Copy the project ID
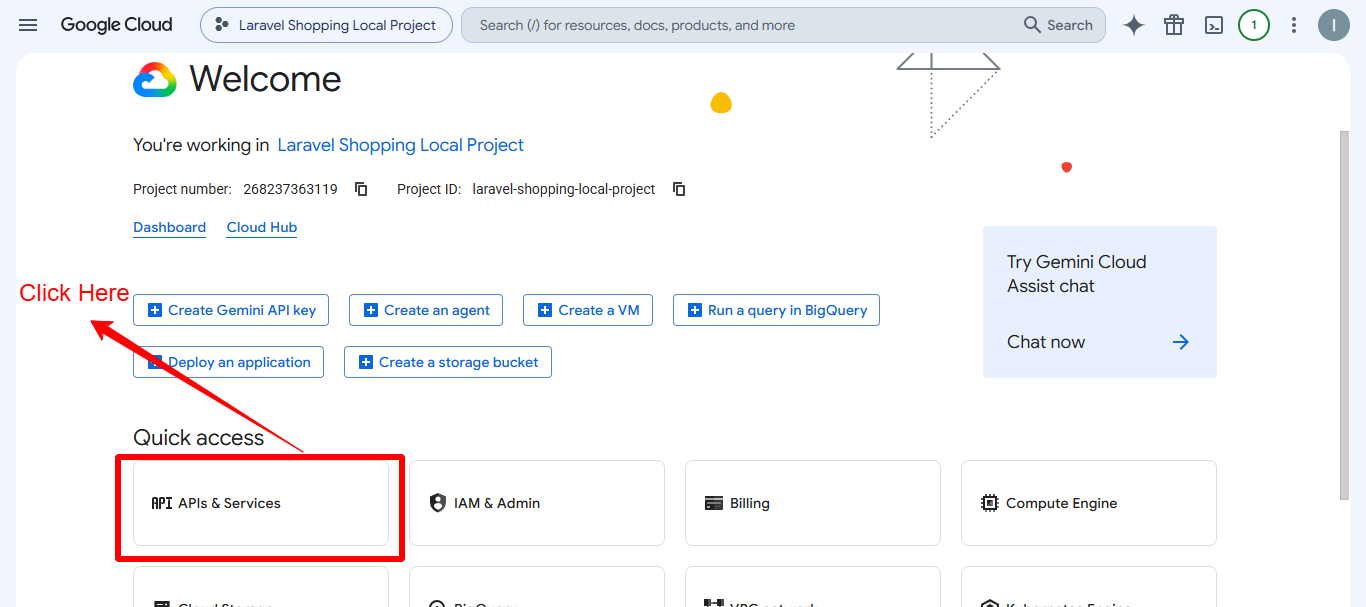Image resolution: width=1366 pixels, height=607 pixels. pyautogui.click(x=679, y=189)
